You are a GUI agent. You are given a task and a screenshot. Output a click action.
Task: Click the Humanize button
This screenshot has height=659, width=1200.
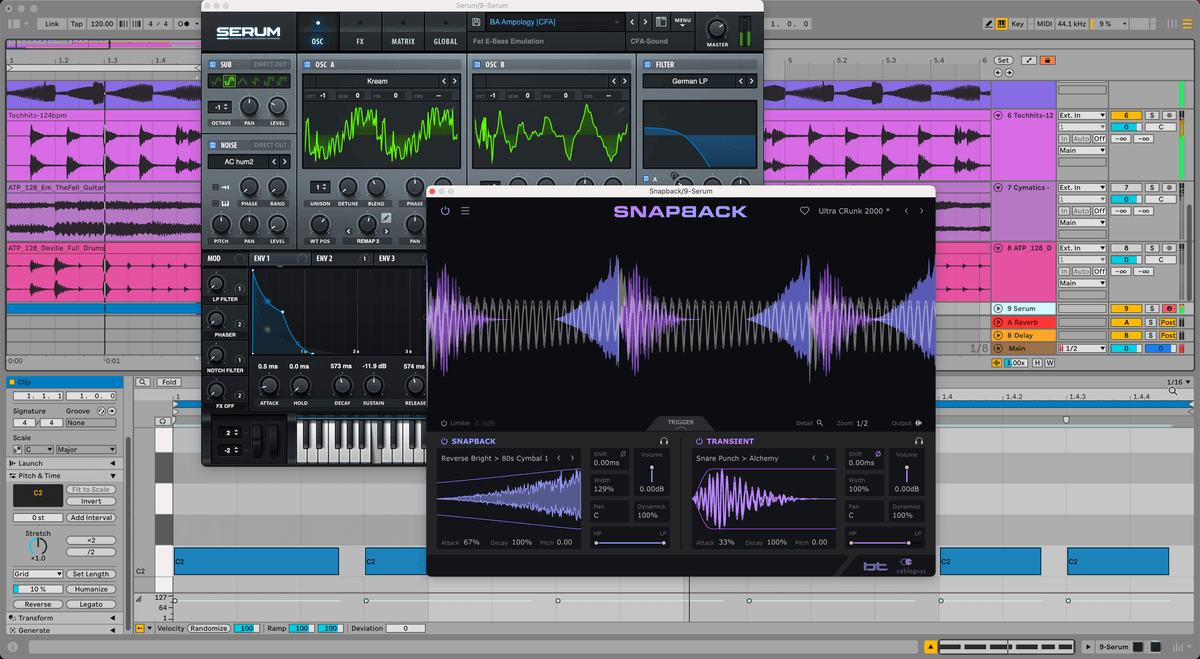coord(91,590)
